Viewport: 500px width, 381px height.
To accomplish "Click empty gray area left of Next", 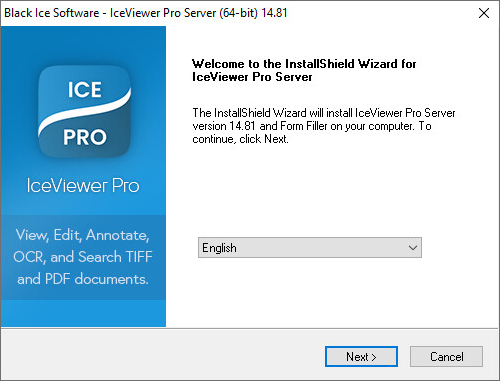I will (163, 356).
